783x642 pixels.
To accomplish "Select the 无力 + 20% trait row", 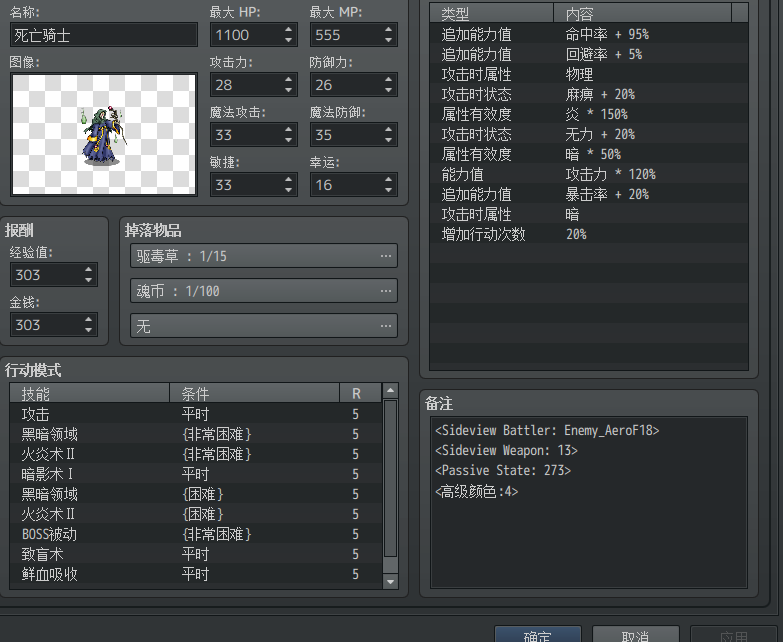I will (x=589, y=134).
